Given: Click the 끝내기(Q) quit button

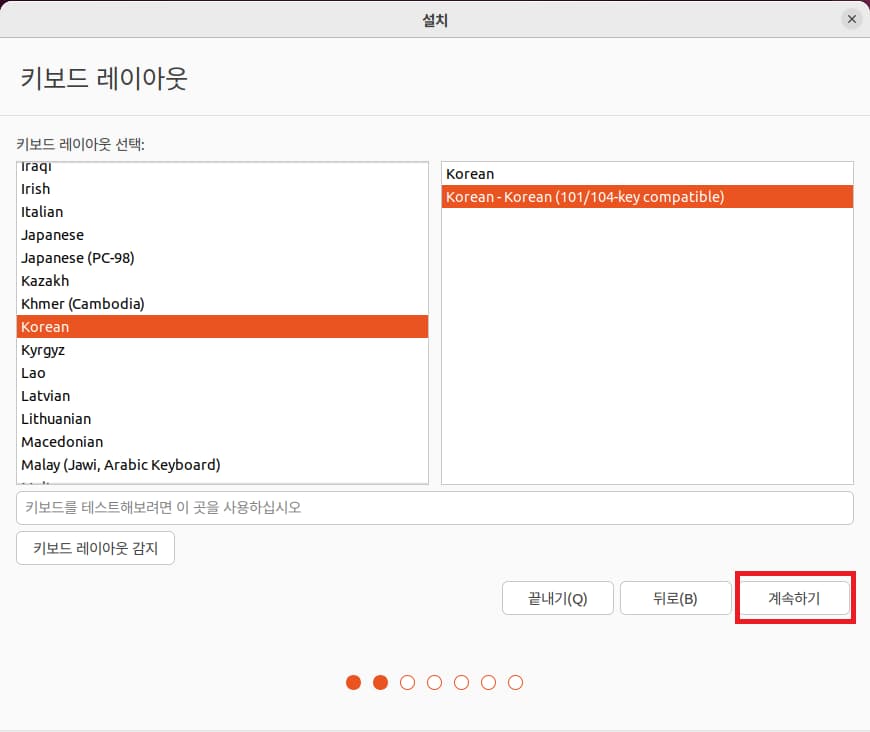Looking at the screenshot, I should [x=558, y=598].
